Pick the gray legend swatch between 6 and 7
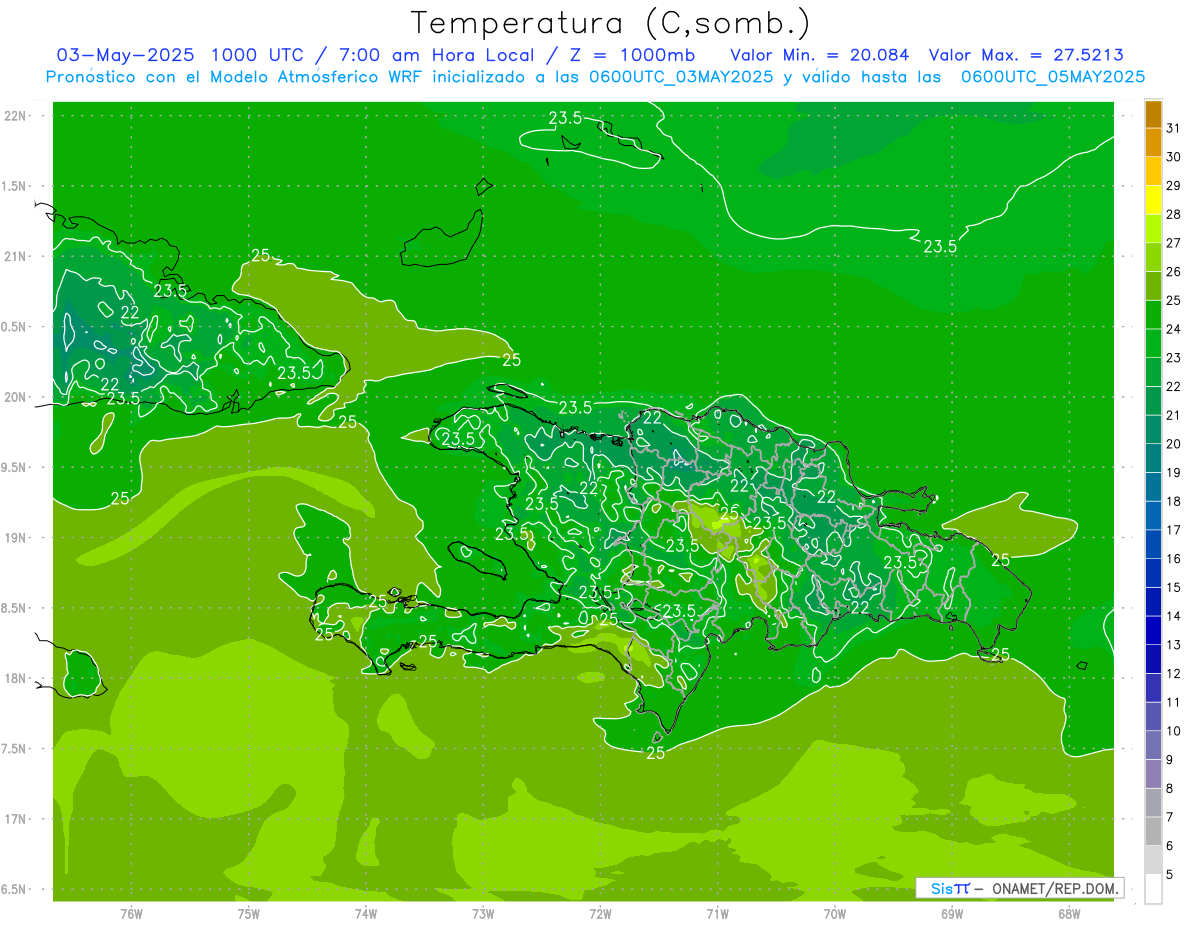 [1153, 831]
